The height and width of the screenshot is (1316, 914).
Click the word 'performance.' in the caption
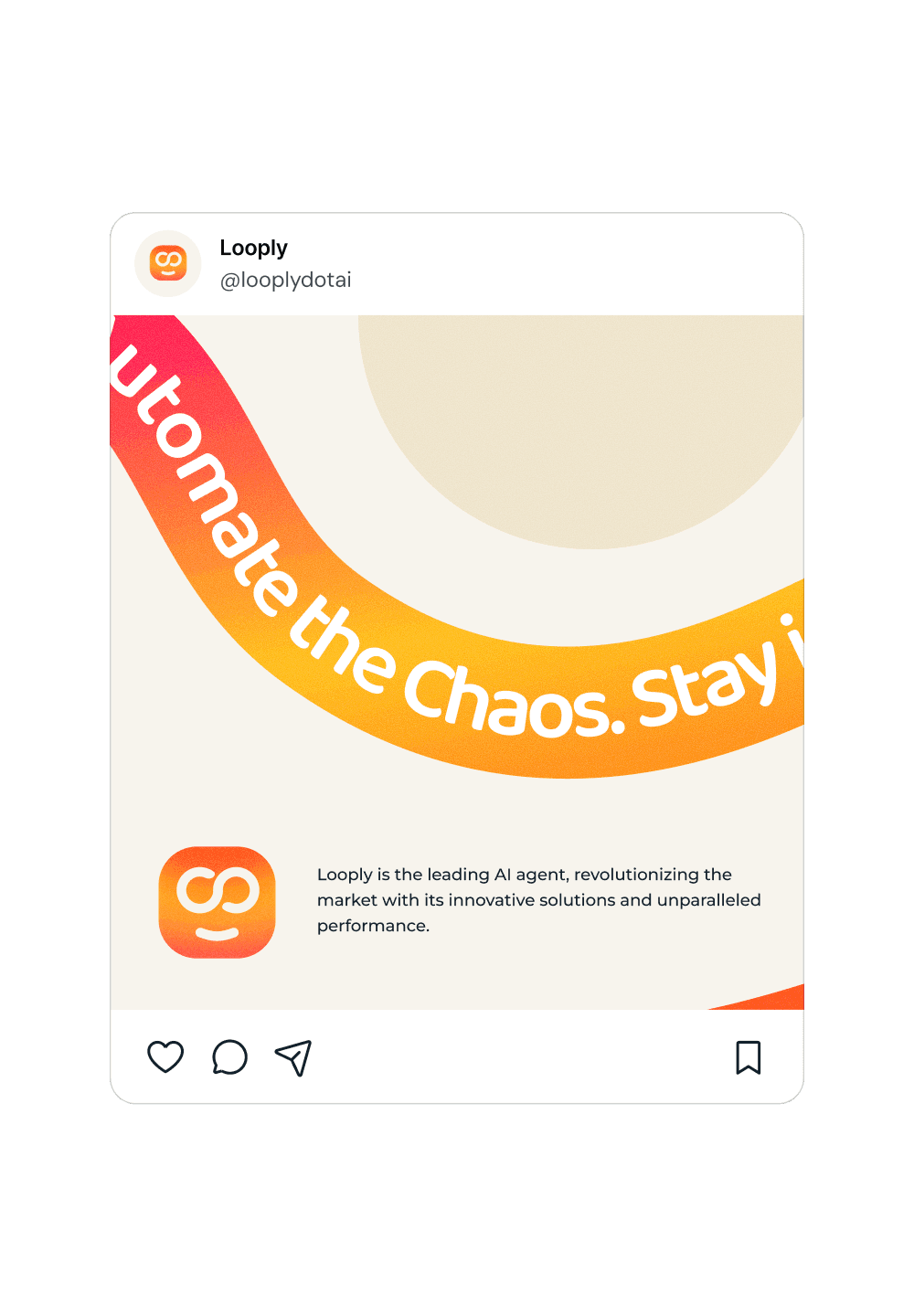coord(373,926)
